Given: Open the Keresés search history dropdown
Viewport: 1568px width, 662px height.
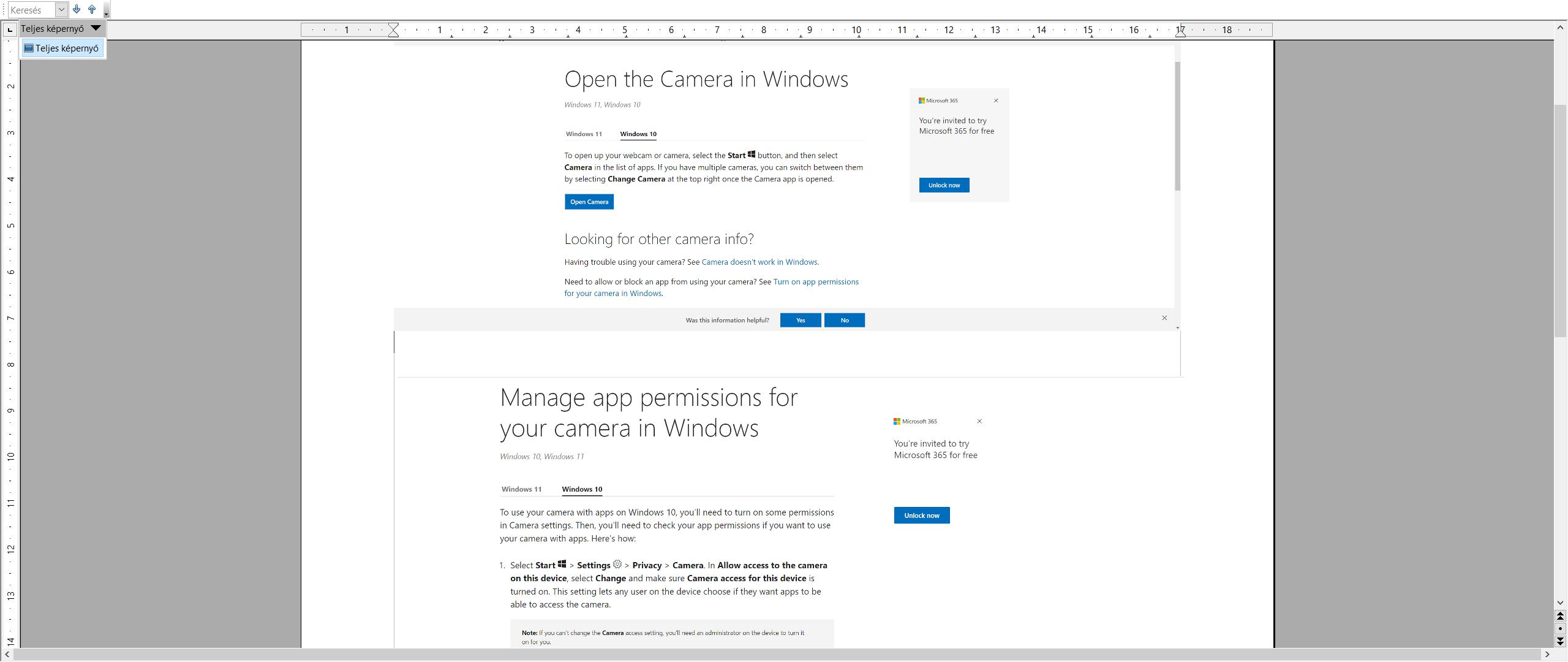Looking at the screenshot, I should (x=61, y=10).
